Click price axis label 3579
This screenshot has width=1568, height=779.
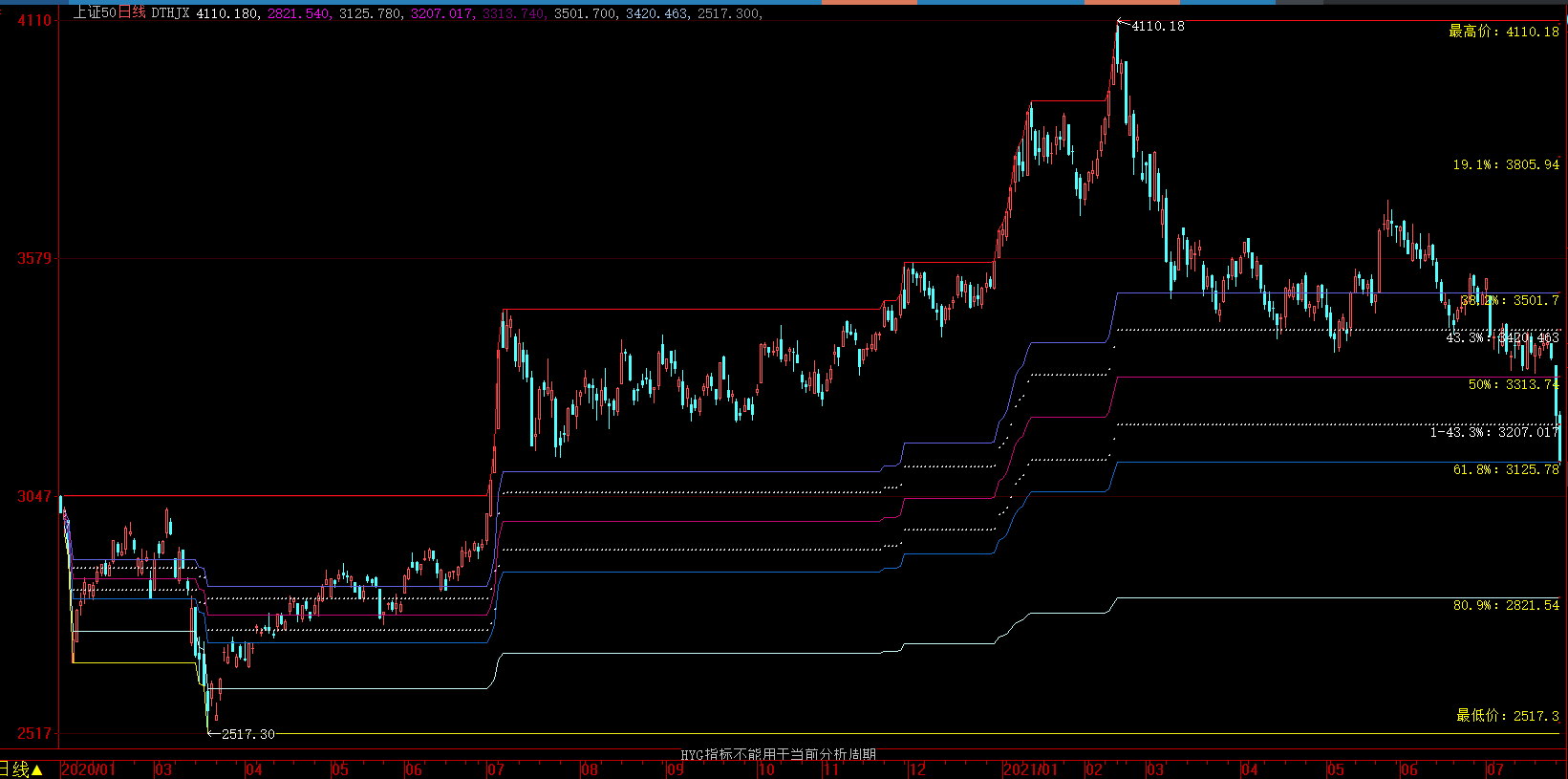[x=34, y=258]
